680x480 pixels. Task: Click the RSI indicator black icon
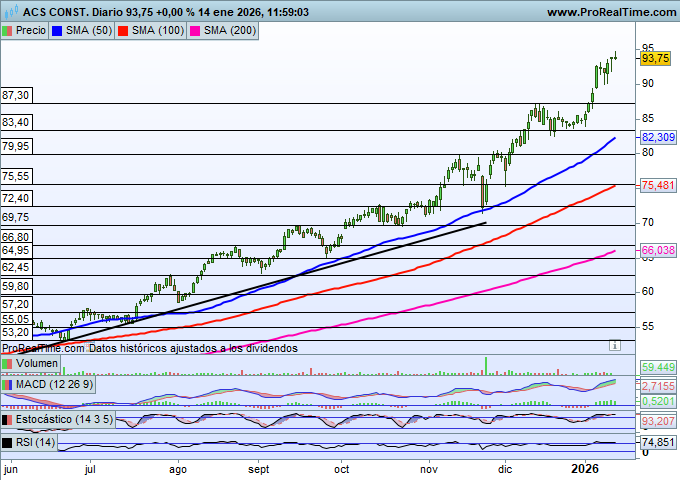pyautogui.click(x=8, y=442)
